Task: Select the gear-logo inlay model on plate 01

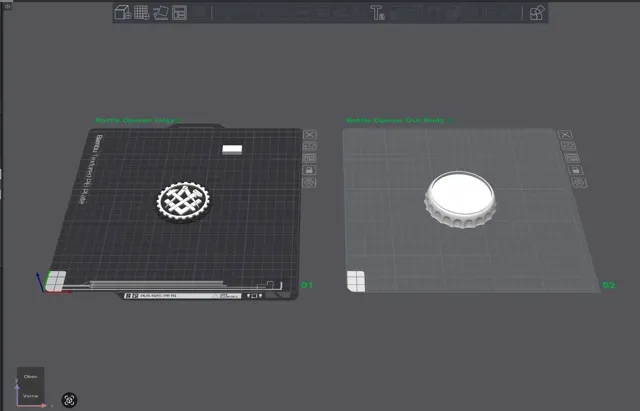Action: [183, 202]
